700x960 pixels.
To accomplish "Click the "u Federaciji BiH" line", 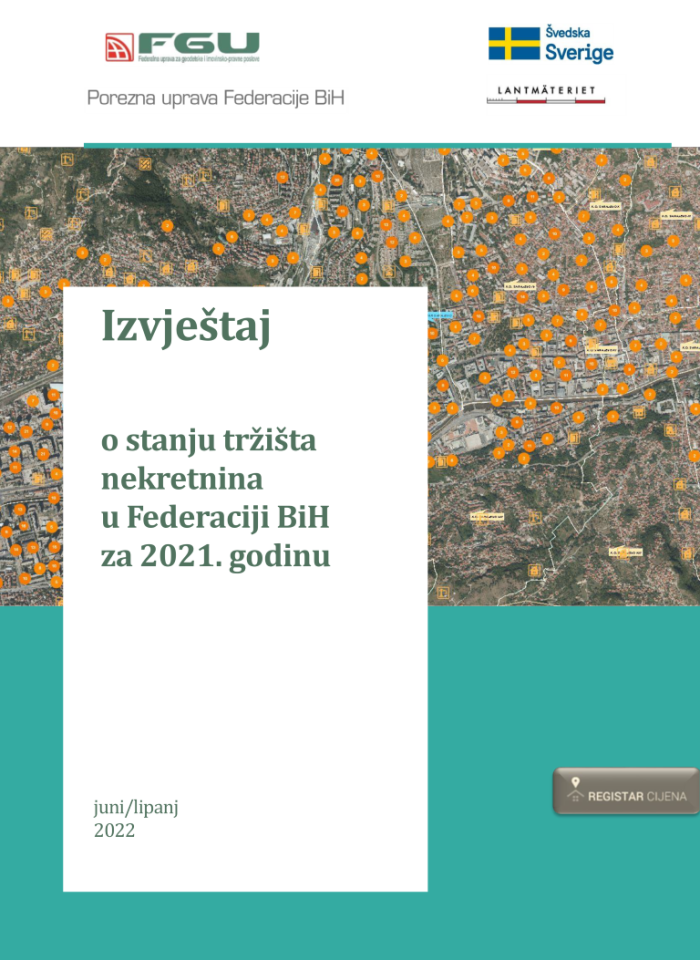I will (x=215, y=517).
